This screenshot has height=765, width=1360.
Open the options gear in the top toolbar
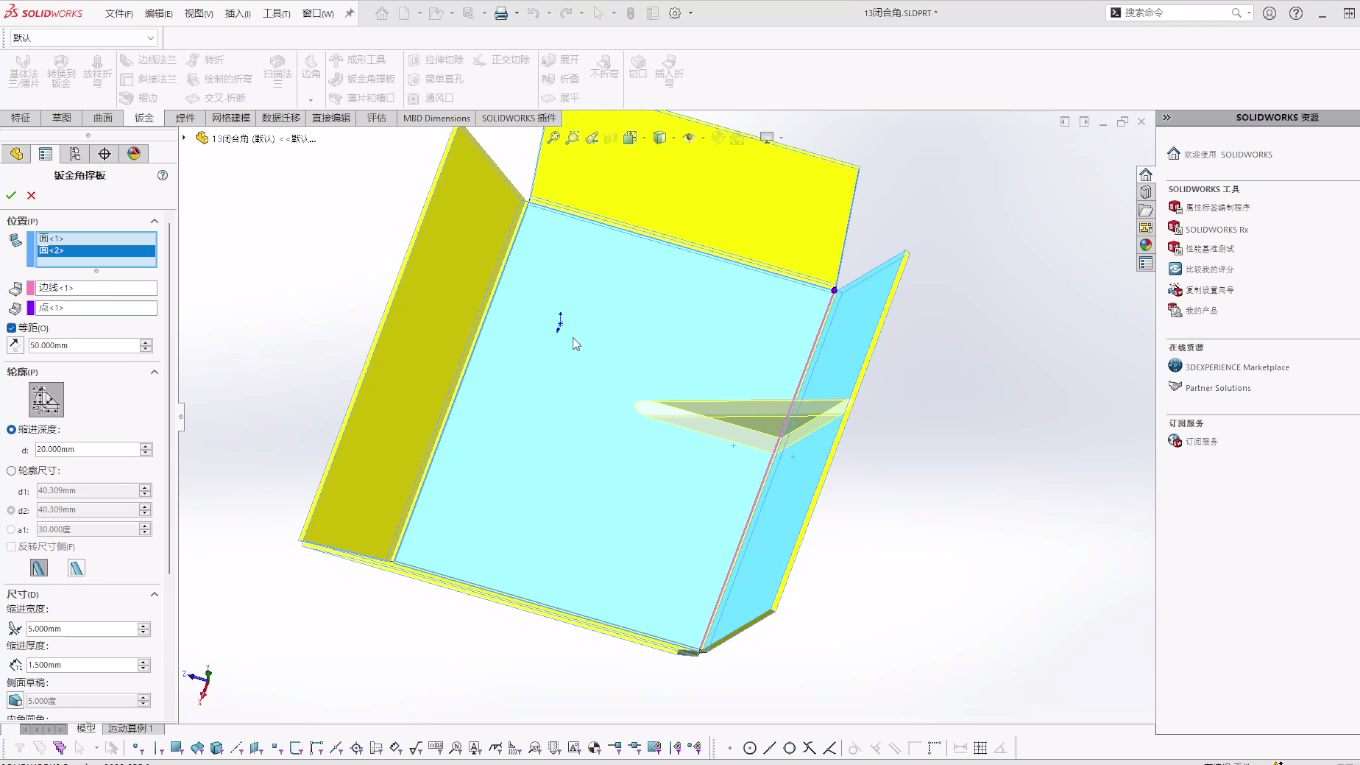tap(675, 13)
